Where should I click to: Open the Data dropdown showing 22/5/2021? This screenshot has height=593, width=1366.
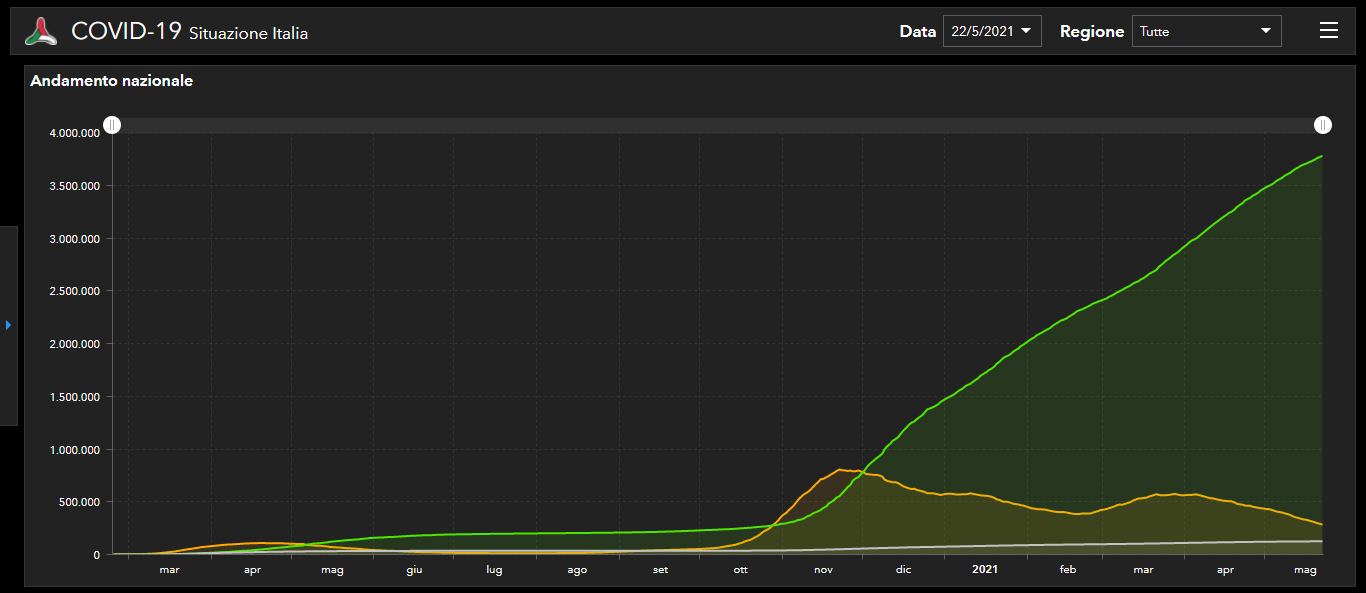tap(991, 31)
